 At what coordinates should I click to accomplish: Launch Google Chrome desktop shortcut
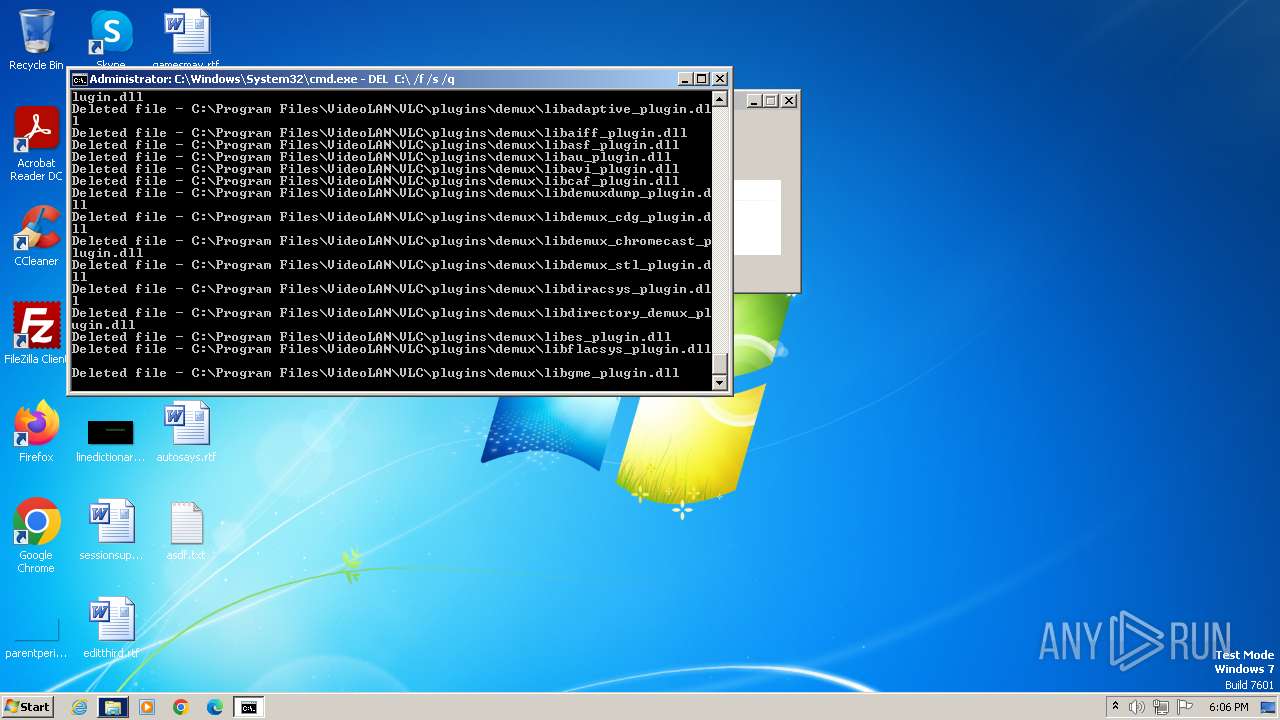36,536
